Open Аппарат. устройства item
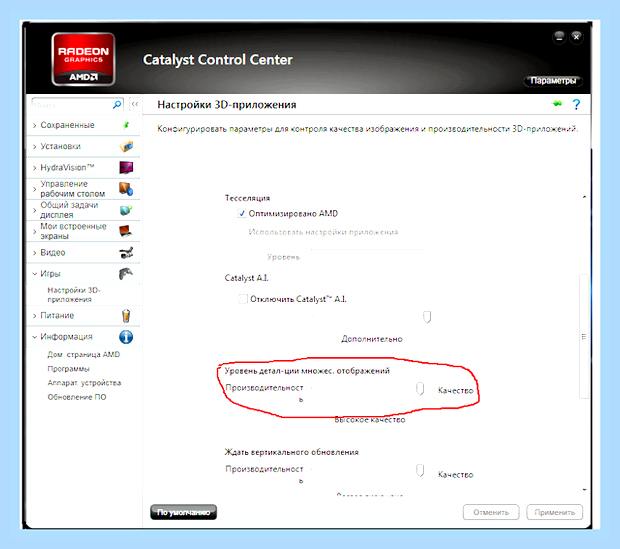 (84, 383)
